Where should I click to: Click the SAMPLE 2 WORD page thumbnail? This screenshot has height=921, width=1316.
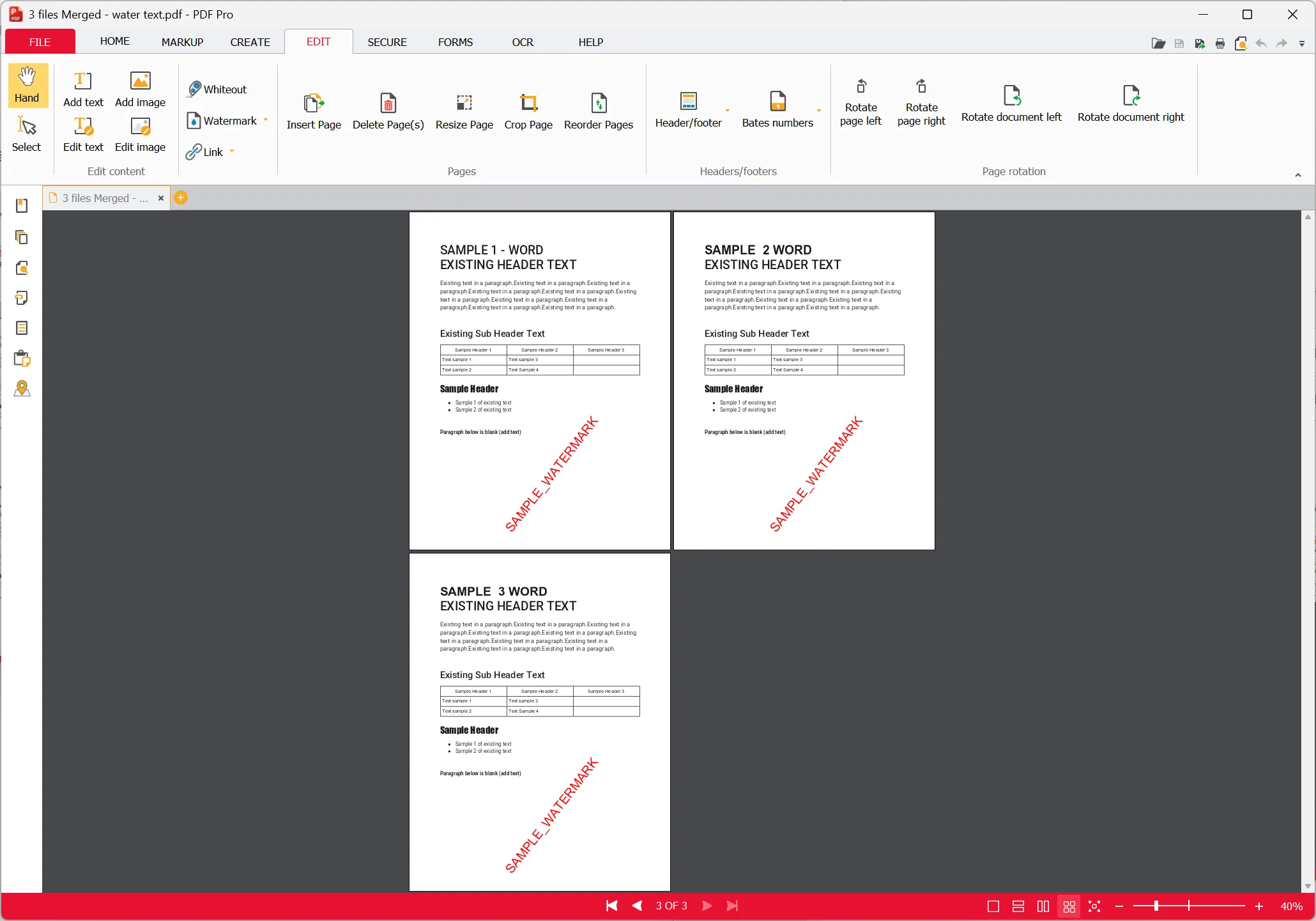(804, 381)
